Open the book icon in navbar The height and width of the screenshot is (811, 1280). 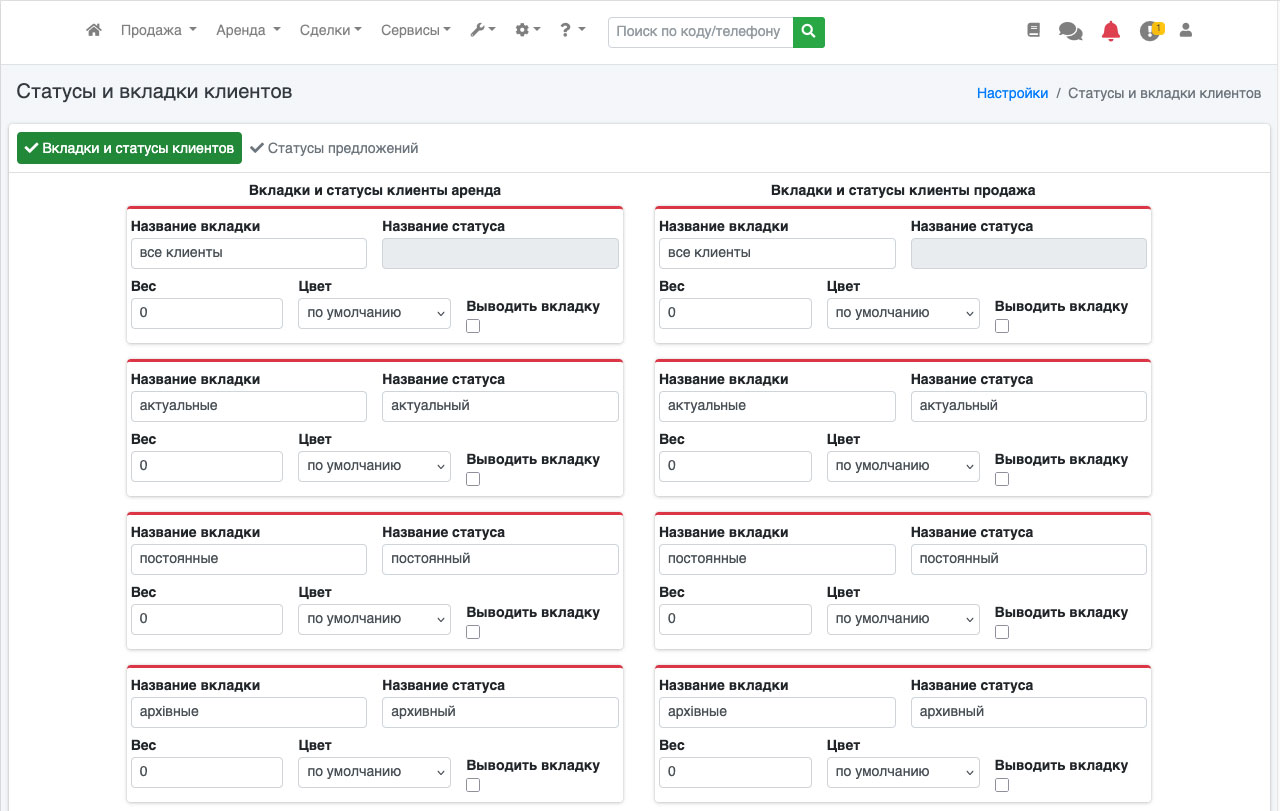coord(1033,31)
